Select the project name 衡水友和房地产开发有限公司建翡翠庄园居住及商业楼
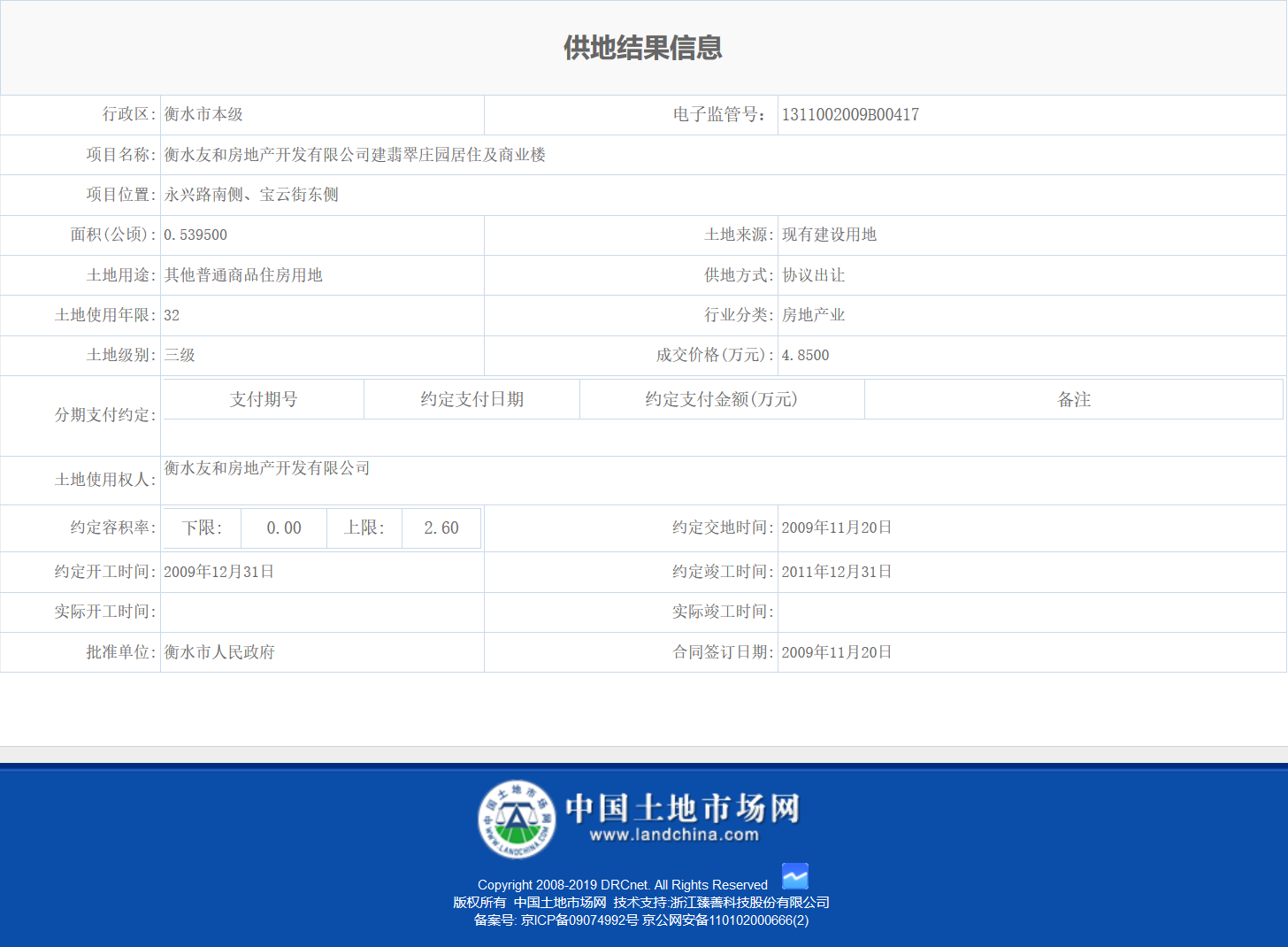 point(355,155)
